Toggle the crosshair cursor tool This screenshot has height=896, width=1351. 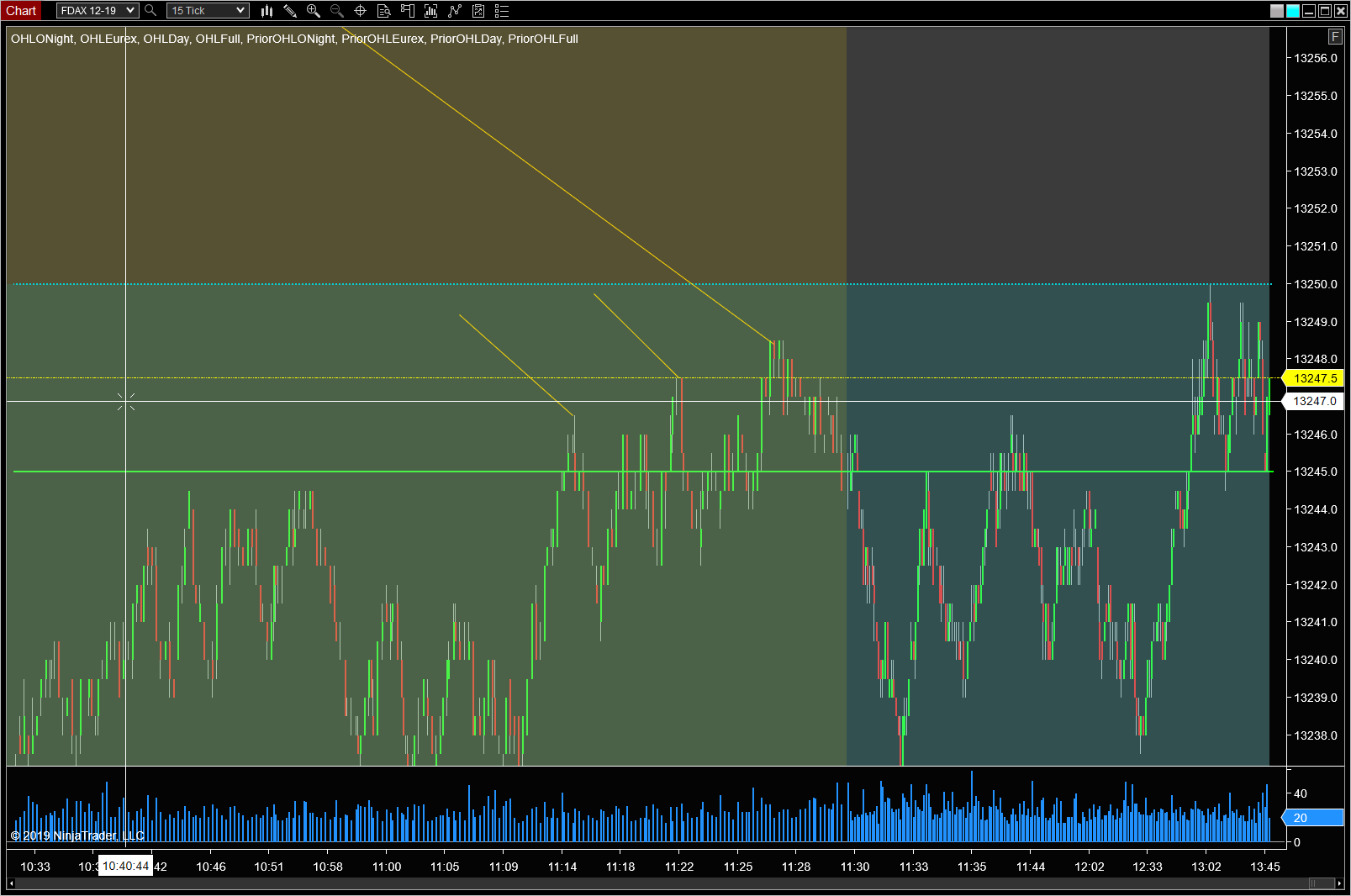point(361,11)
